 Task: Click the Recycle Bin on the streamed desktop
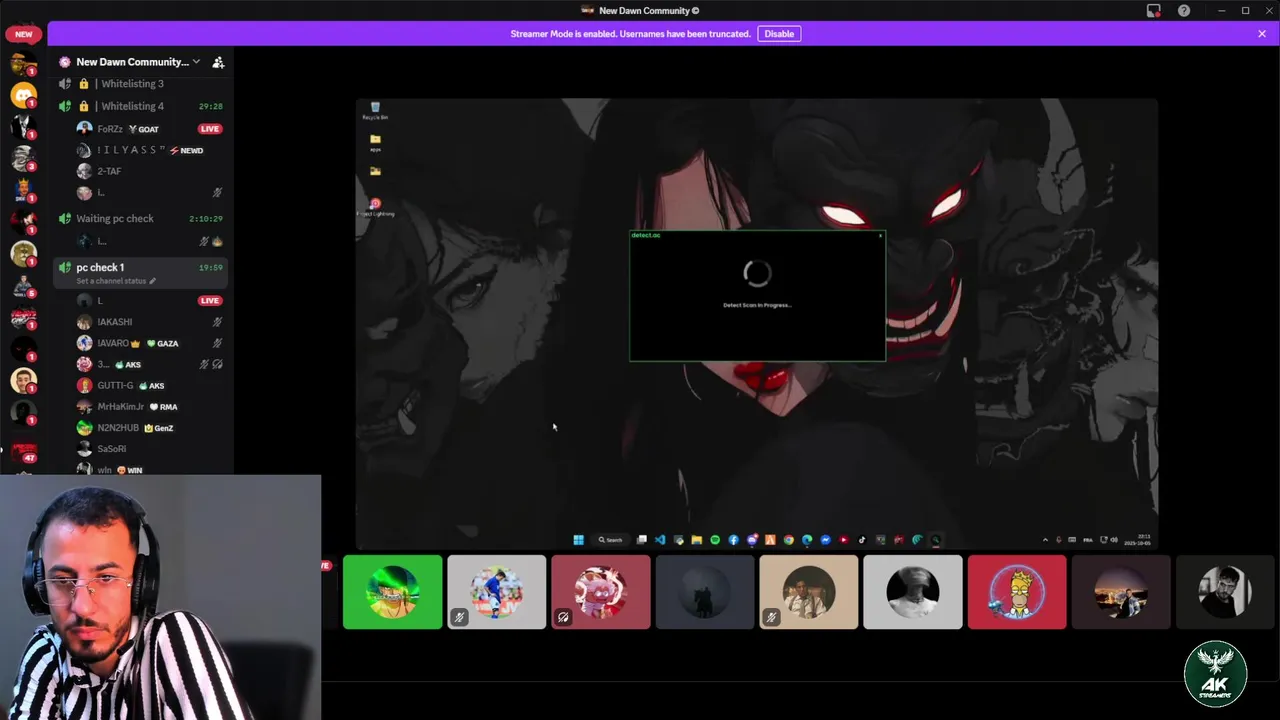click(375, 110)
